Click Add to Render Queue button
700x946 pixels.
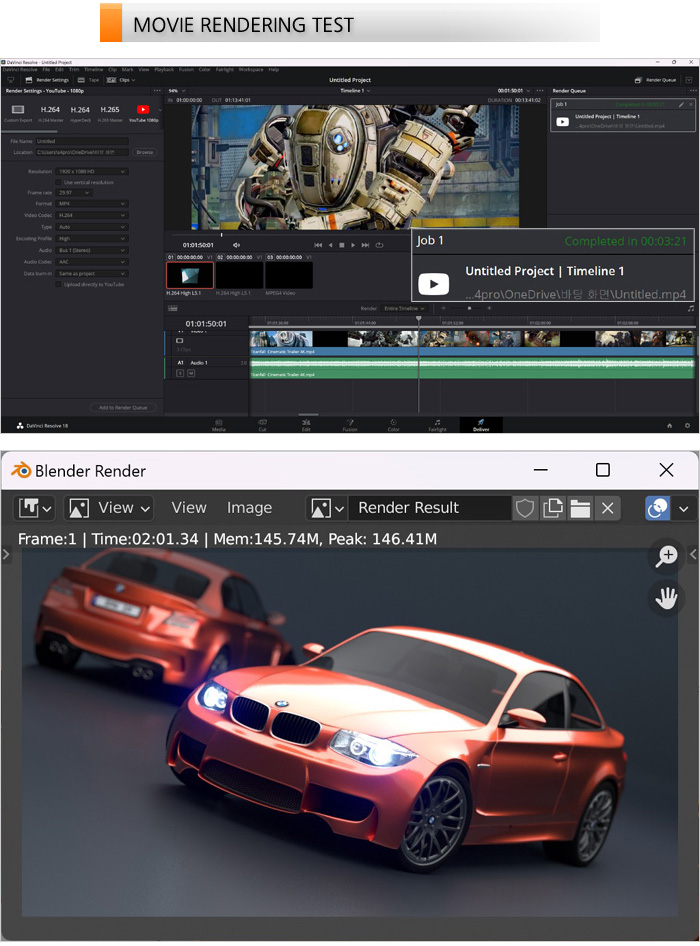(x=123, y=408)
